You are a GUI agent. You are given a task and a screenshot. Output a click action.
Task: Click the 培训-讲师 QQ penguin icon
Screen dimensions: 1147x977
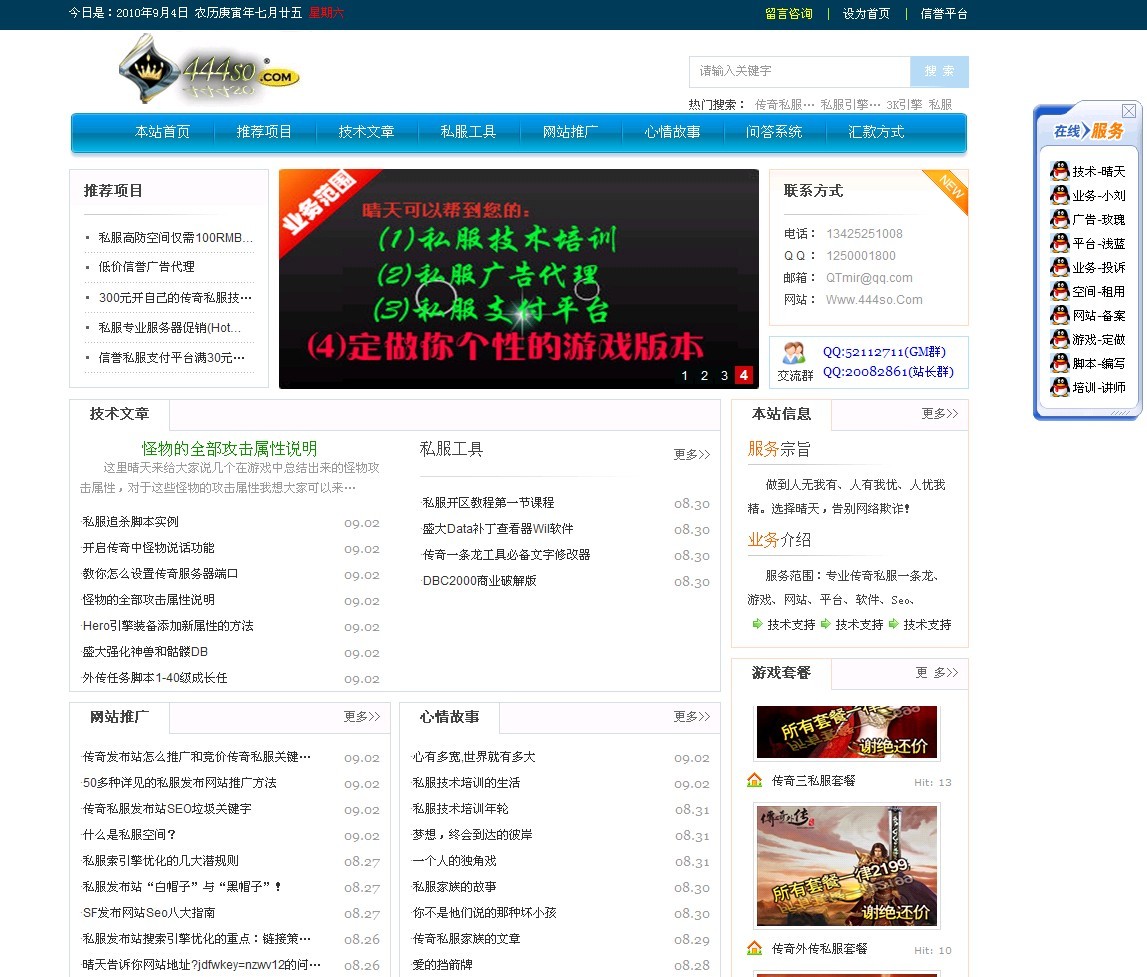pos(1059,387)
